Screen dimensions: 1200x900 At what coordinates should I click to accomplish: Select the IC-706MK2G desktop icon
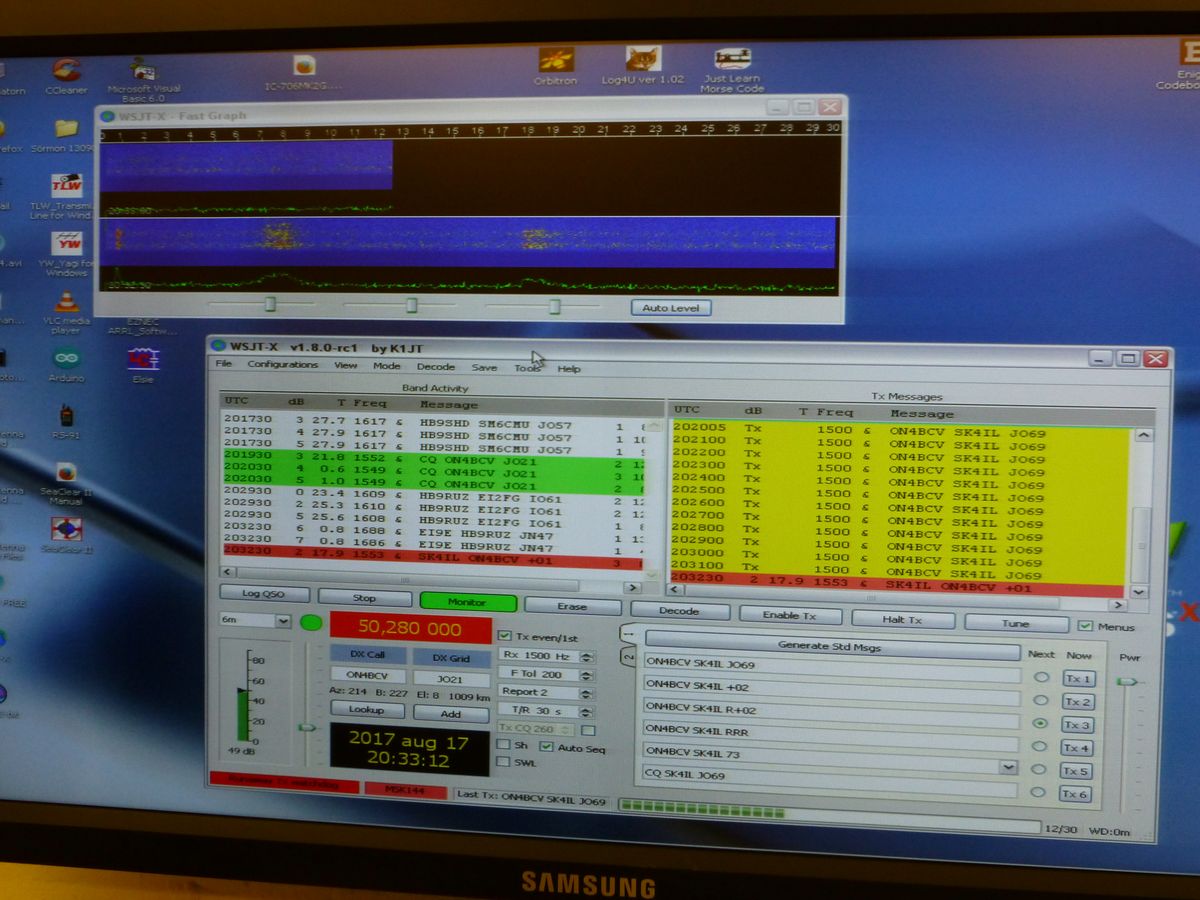point(304,73)
